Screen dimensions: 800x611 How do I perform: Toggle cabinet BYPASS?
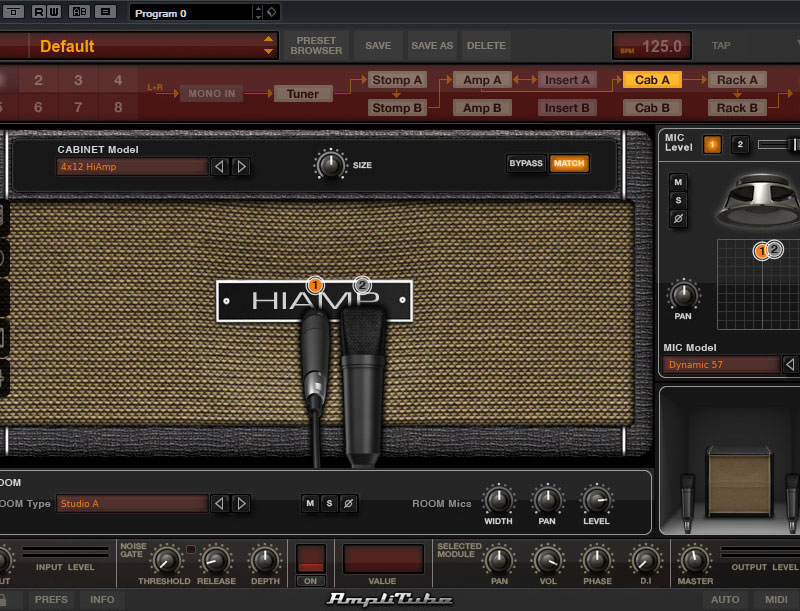click(526, 164)
